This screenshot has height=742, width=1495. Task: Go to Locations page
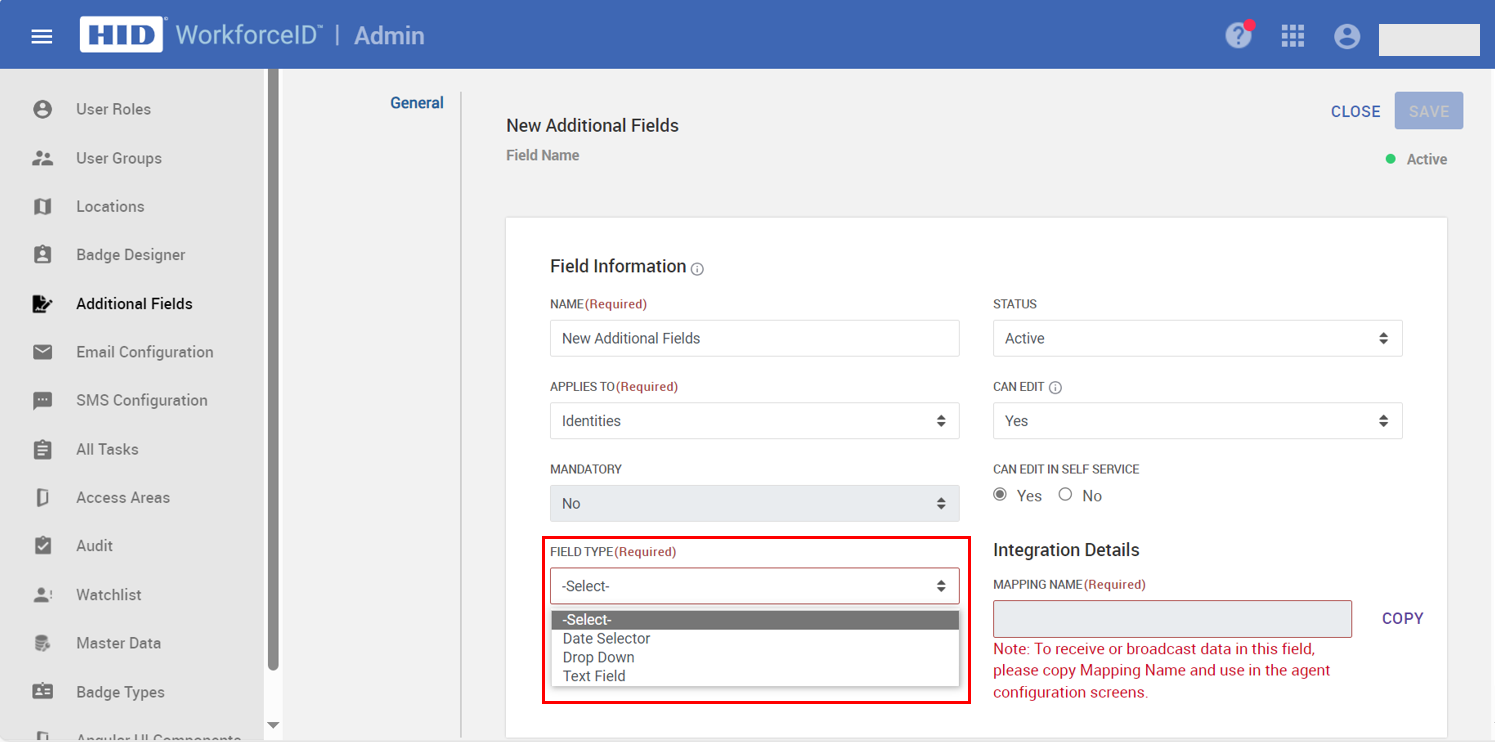110,206
